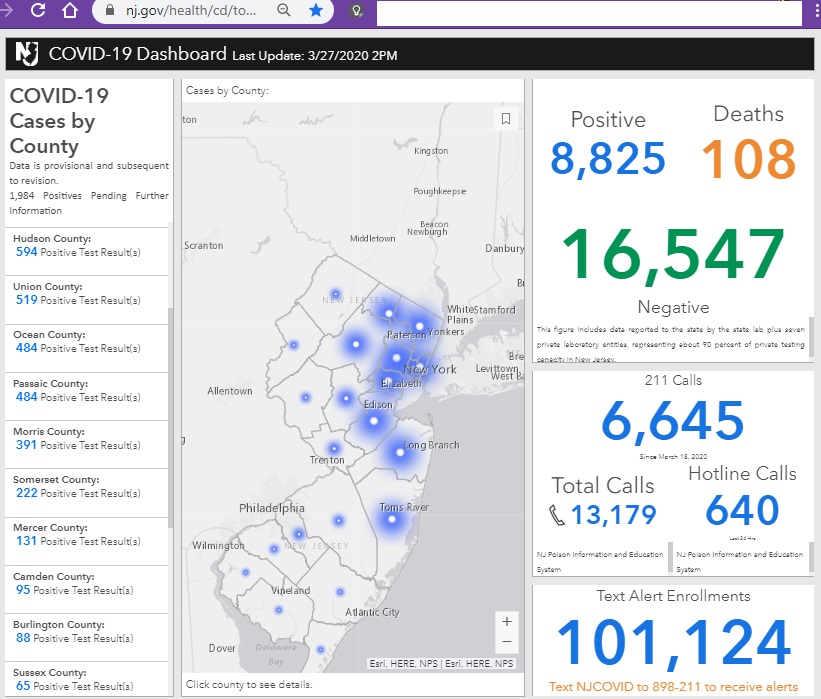Click the NJ logo in dashboard header
Screen dimensions: 821x699
pyautogui.click(x=27, y=53)
